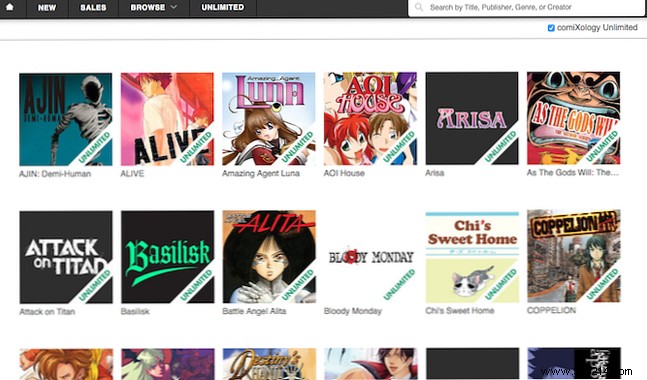
Task: Click the 'COPPELION' title link
Action: 551,310
